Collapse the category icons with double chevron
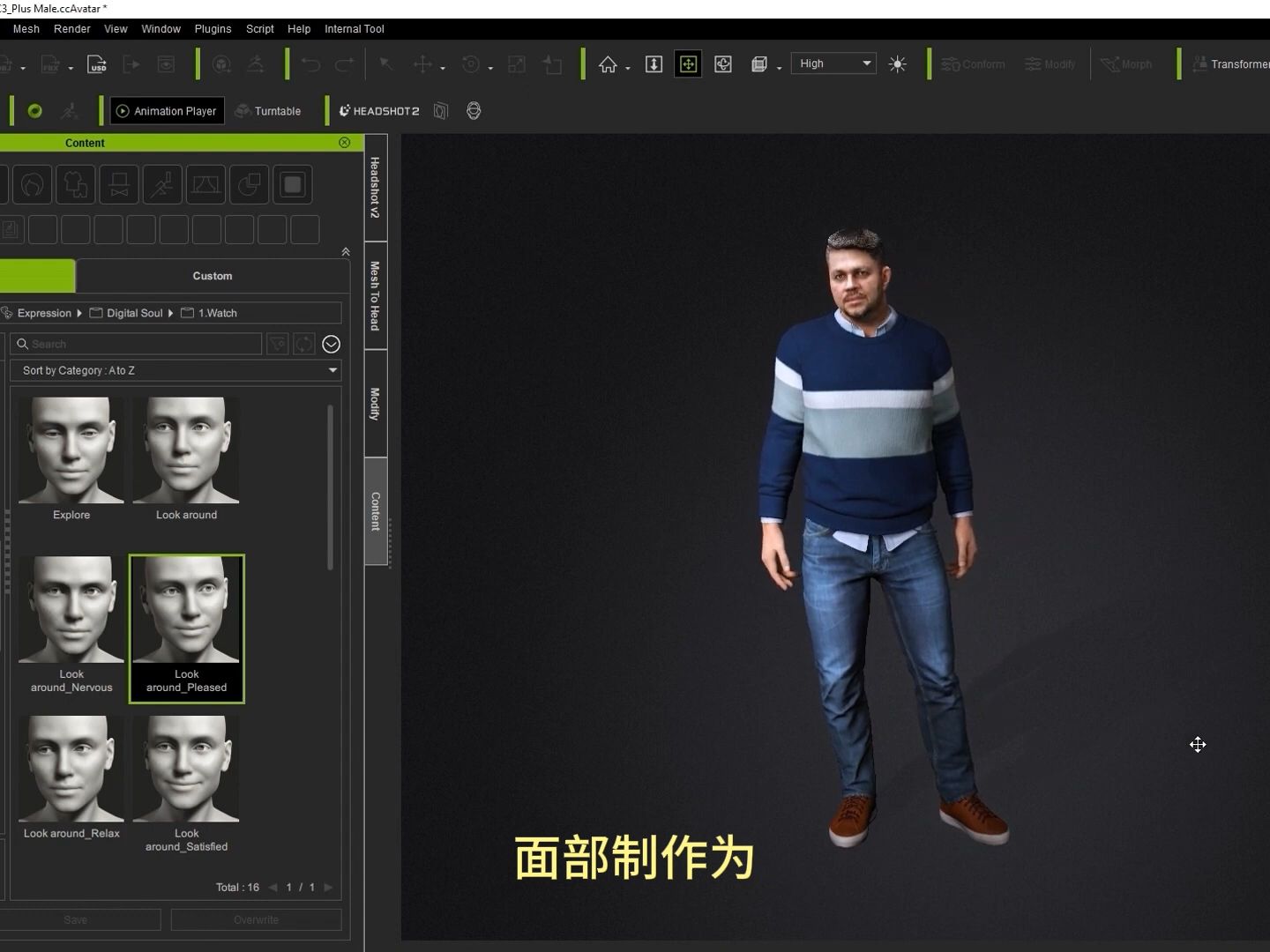The image size is (1270, 952). [345, 252]
